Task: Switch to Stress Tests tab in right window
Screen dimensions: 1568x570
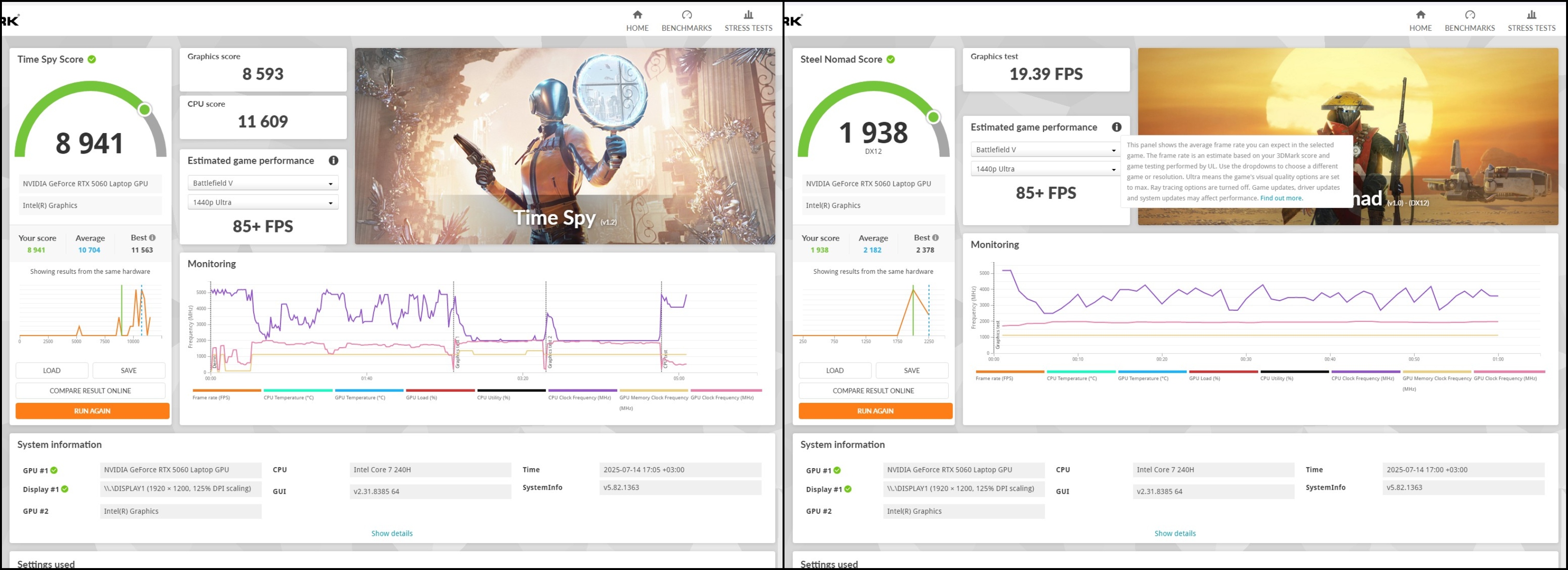Action: (x=1531, y=28)
